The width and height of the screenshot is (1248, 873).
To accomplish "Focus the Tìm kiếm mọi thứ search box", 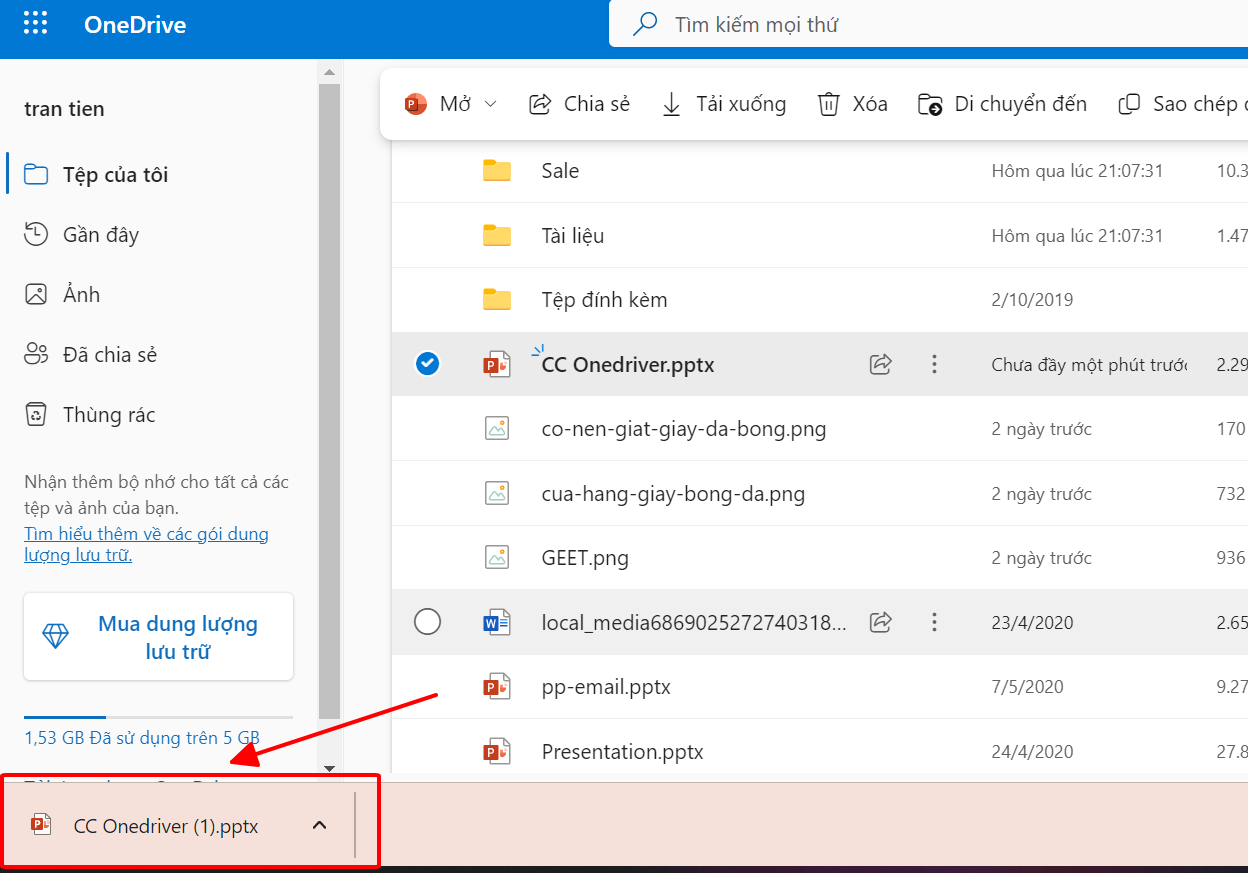I will click(928, 24).
